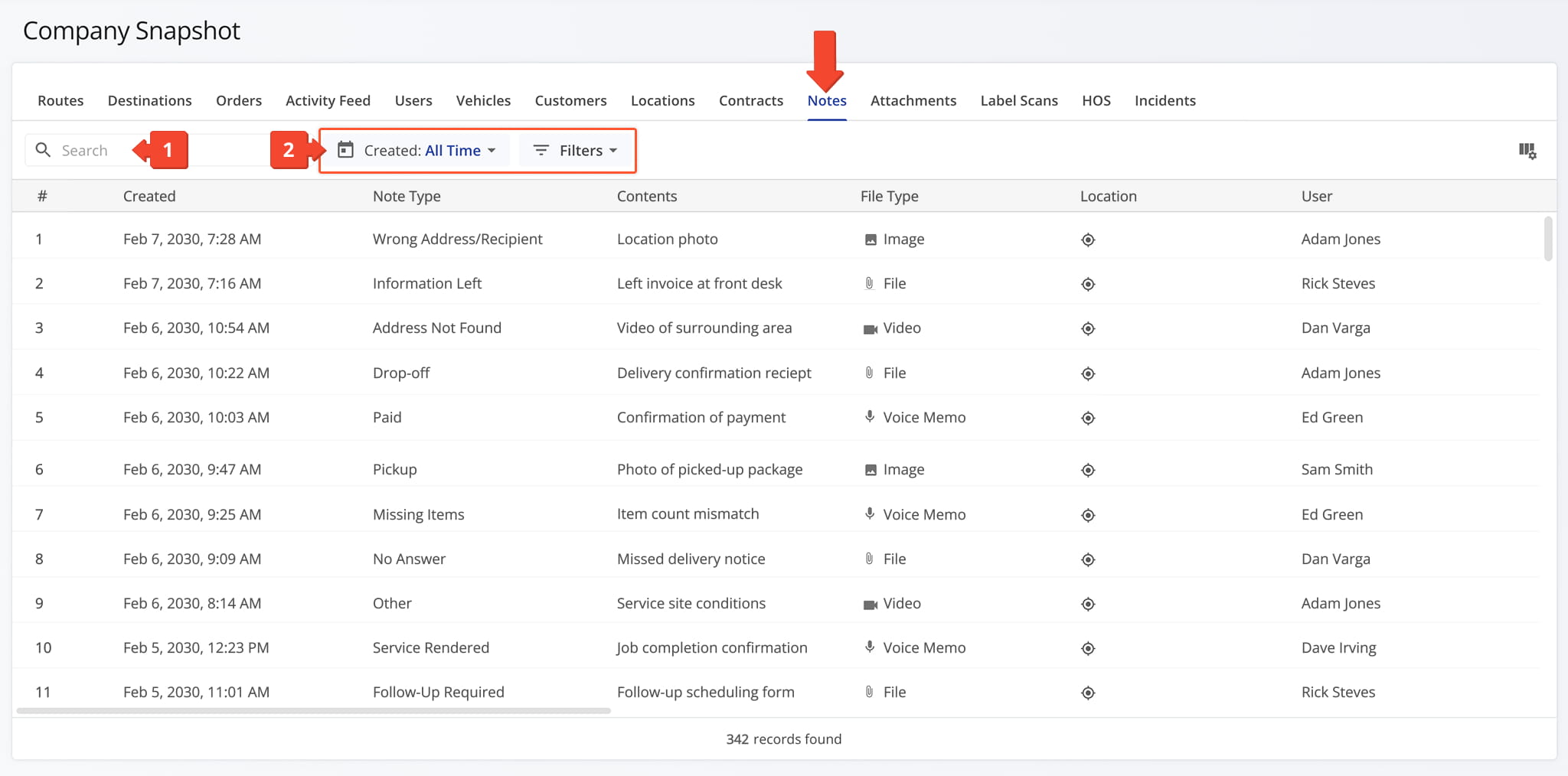The height and width of the screenshot is (776, 1568).
Task: Click "Feb 5, 2030, 11:01 AM" date cell
Action: point(196,692)
